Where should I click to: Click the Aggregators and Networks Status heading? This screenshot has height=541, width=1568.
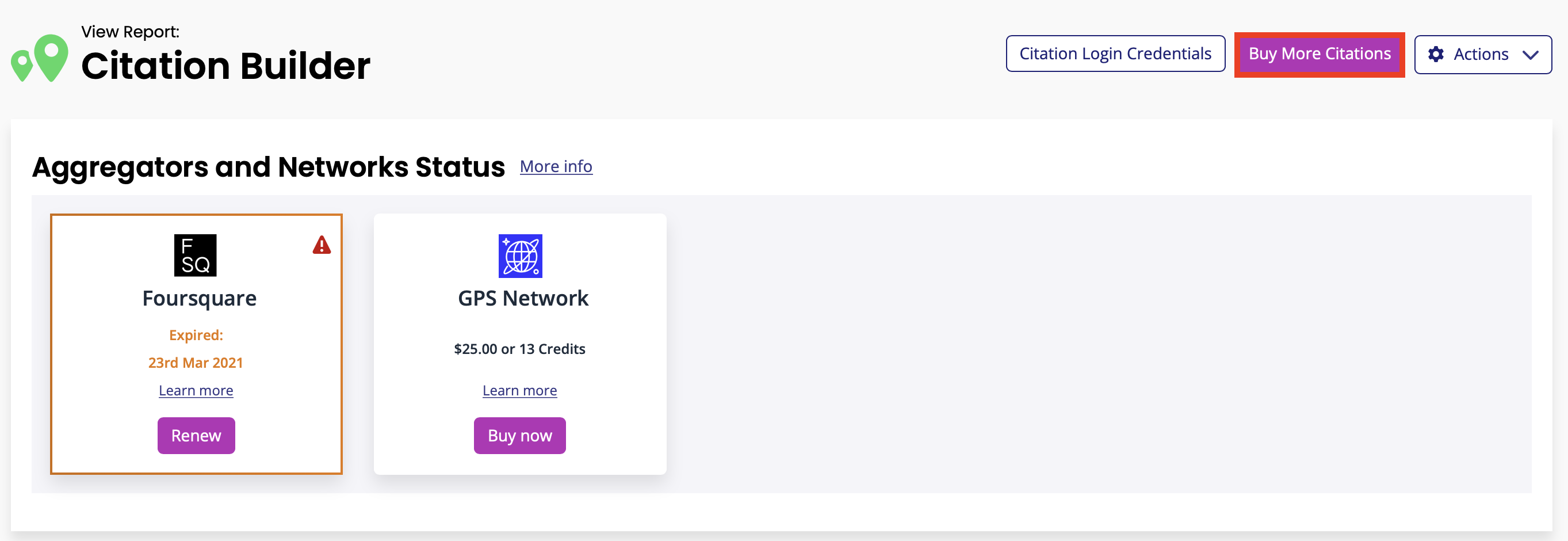[x=269, y=167]
